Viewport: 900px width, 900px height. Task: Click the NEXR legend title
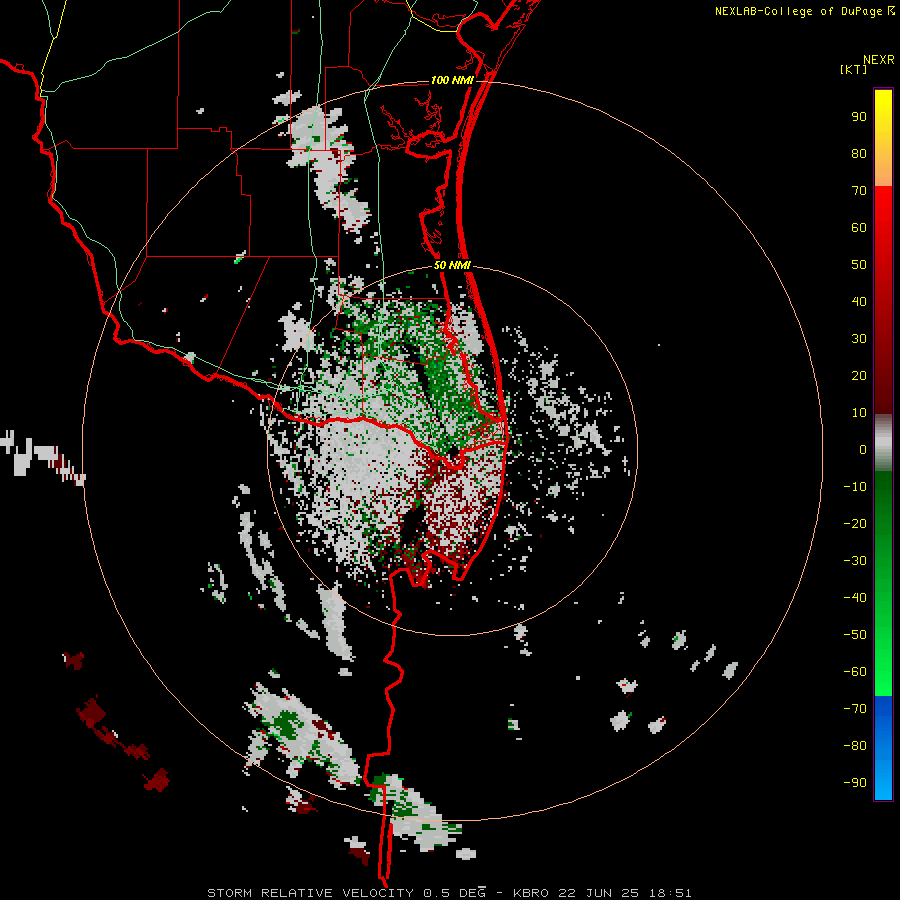[x=878, y=60]
